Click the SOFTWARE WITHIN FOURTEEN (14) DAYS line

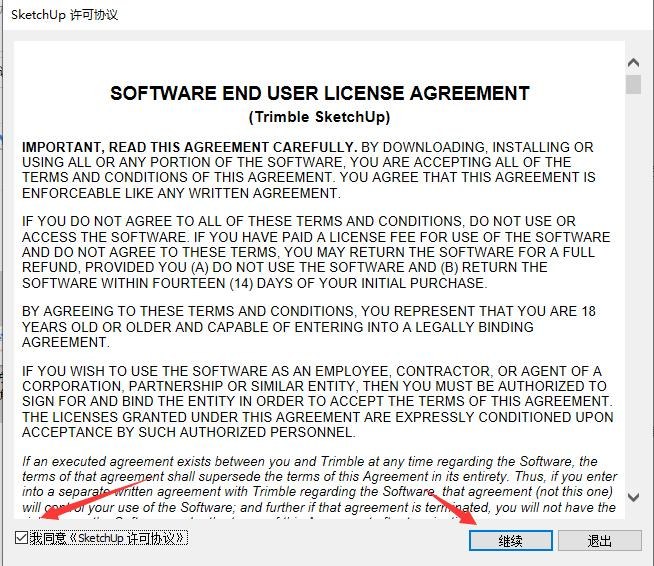(254, 283)
